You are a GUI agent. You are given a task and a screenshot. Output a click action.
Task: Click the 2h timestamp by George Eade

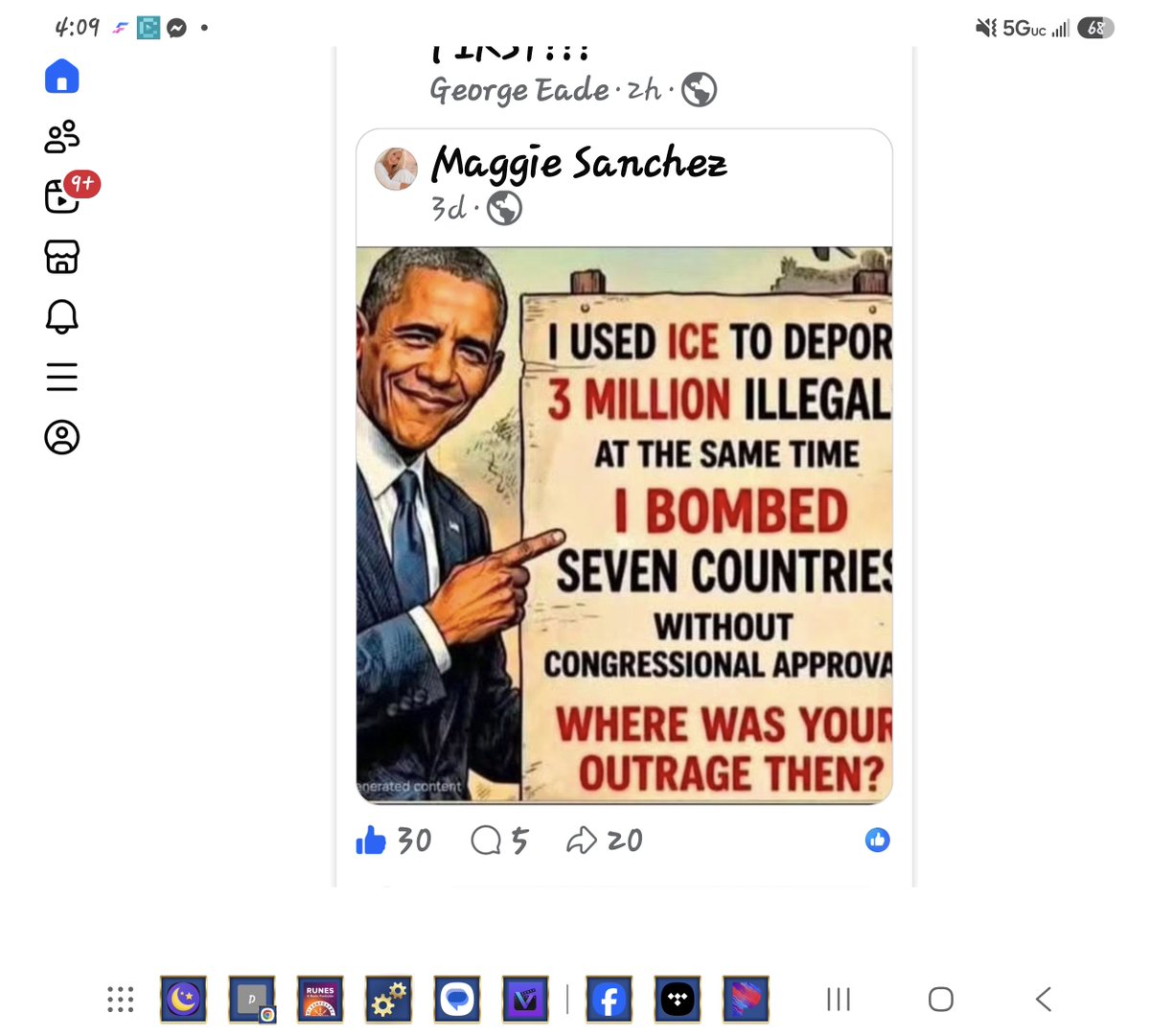644,90
